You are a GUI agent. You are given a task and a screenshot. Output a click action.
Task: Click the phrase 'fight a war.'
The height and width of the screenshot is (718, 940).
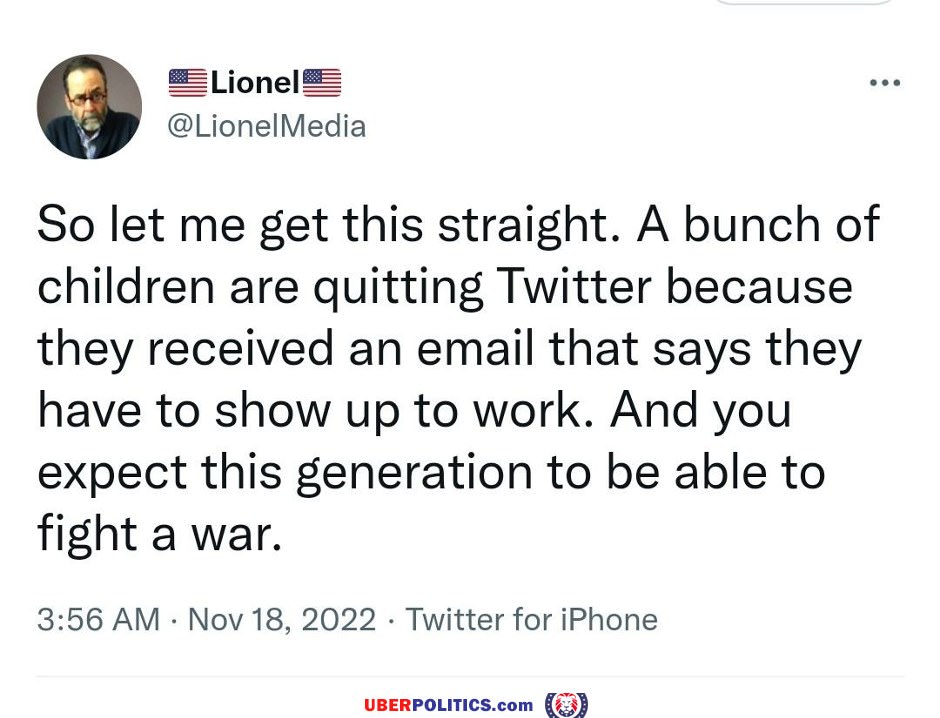159,535
